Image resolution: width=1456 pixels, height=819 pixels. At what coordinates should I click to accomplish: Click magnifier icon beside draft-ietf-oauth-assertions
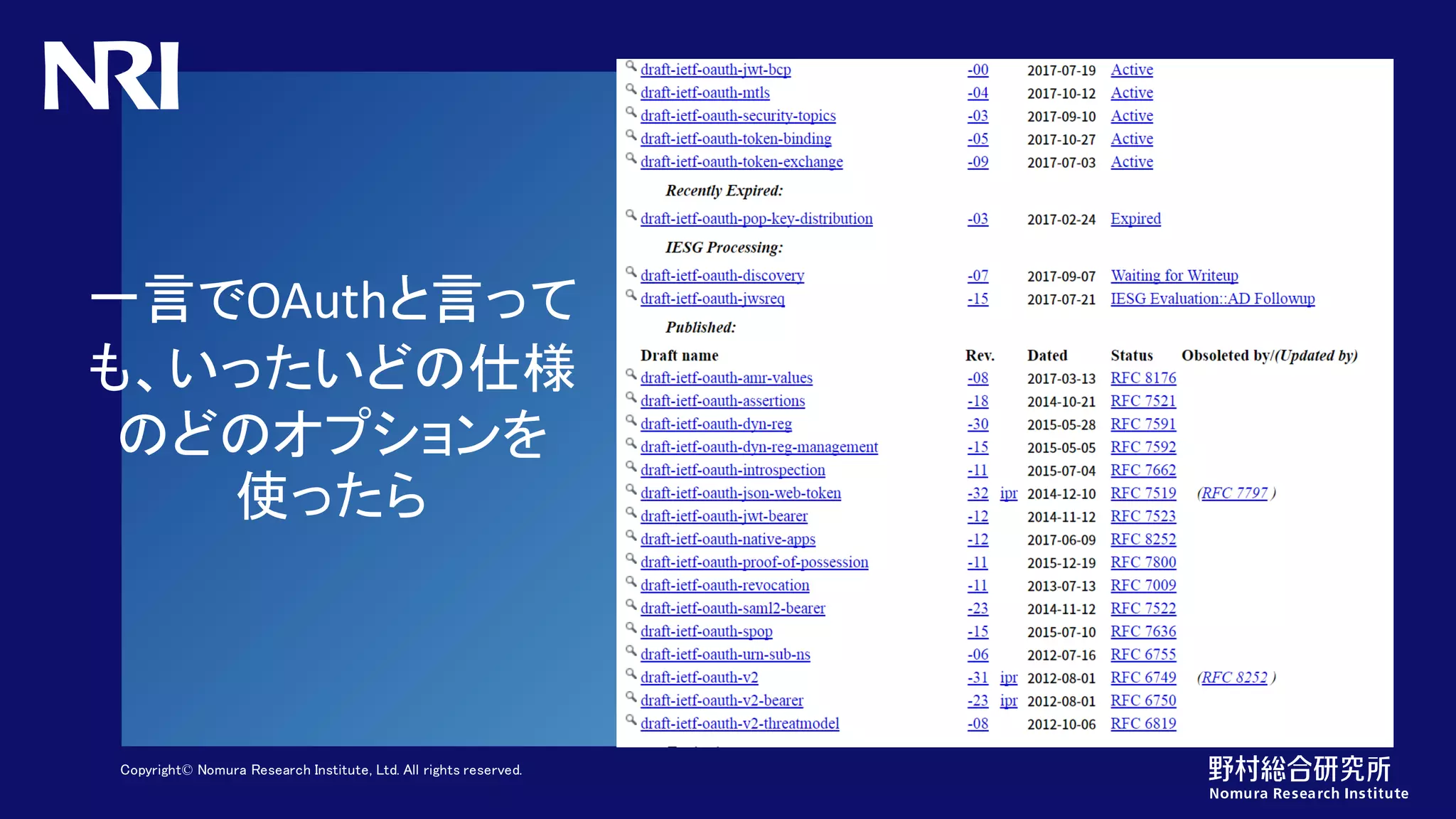coord(631,397)
